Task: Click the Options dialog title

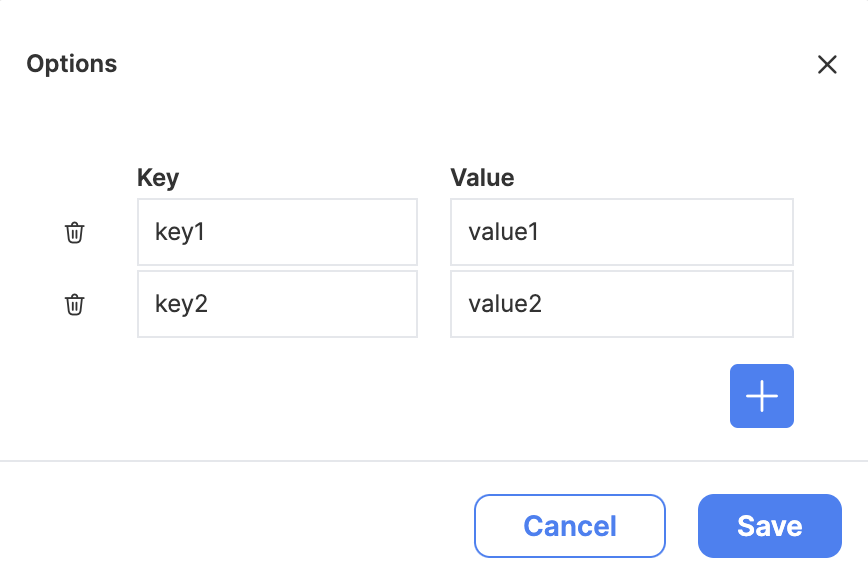Action: (72, 64)
